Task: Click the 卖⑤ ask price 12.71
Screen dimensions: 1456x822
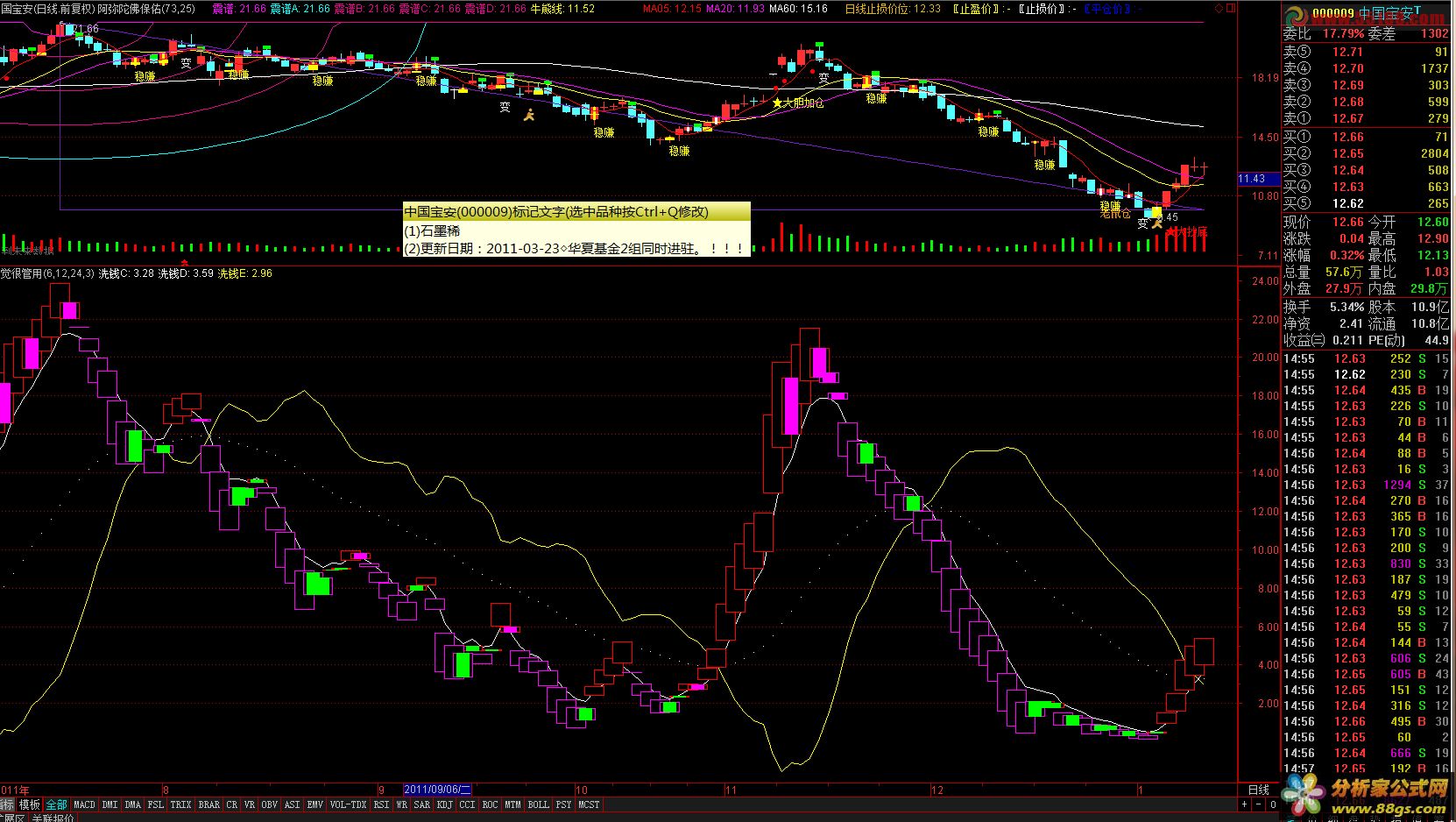Action: [1348, 52]
